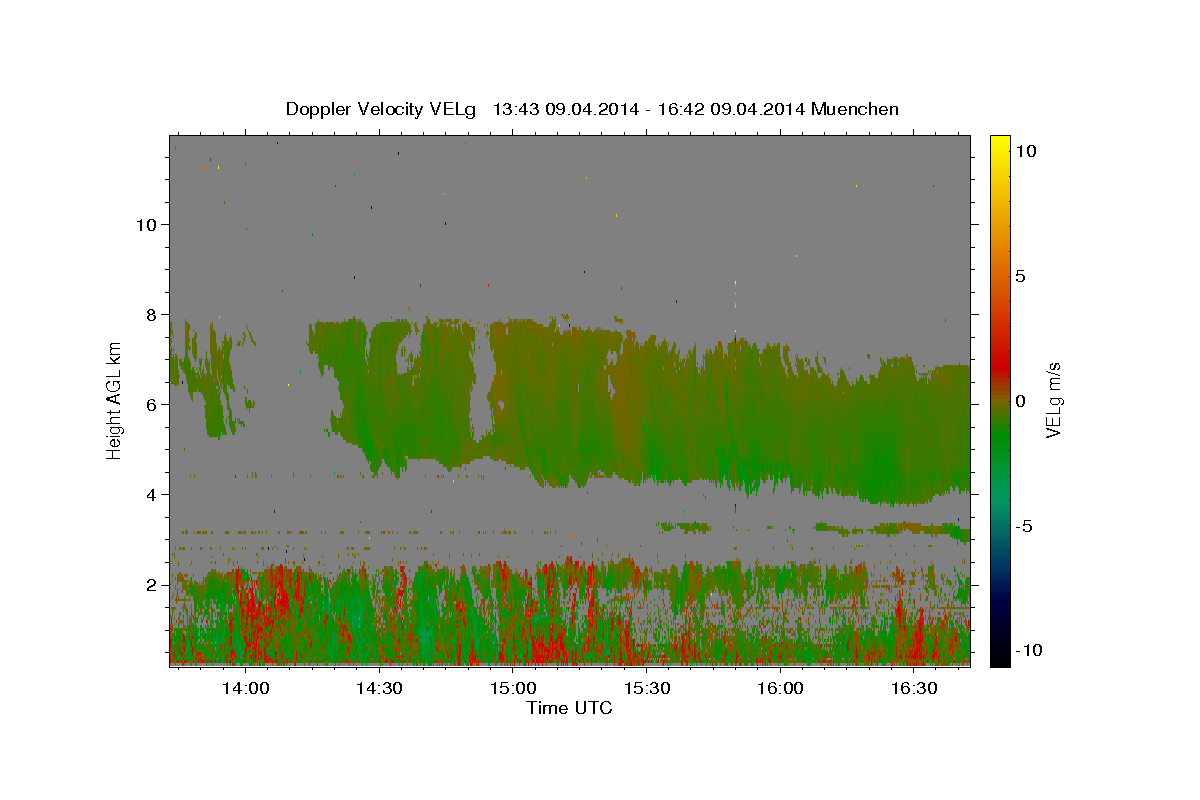
Task: Click the height axis tick label 10
Action: point(146,224)
